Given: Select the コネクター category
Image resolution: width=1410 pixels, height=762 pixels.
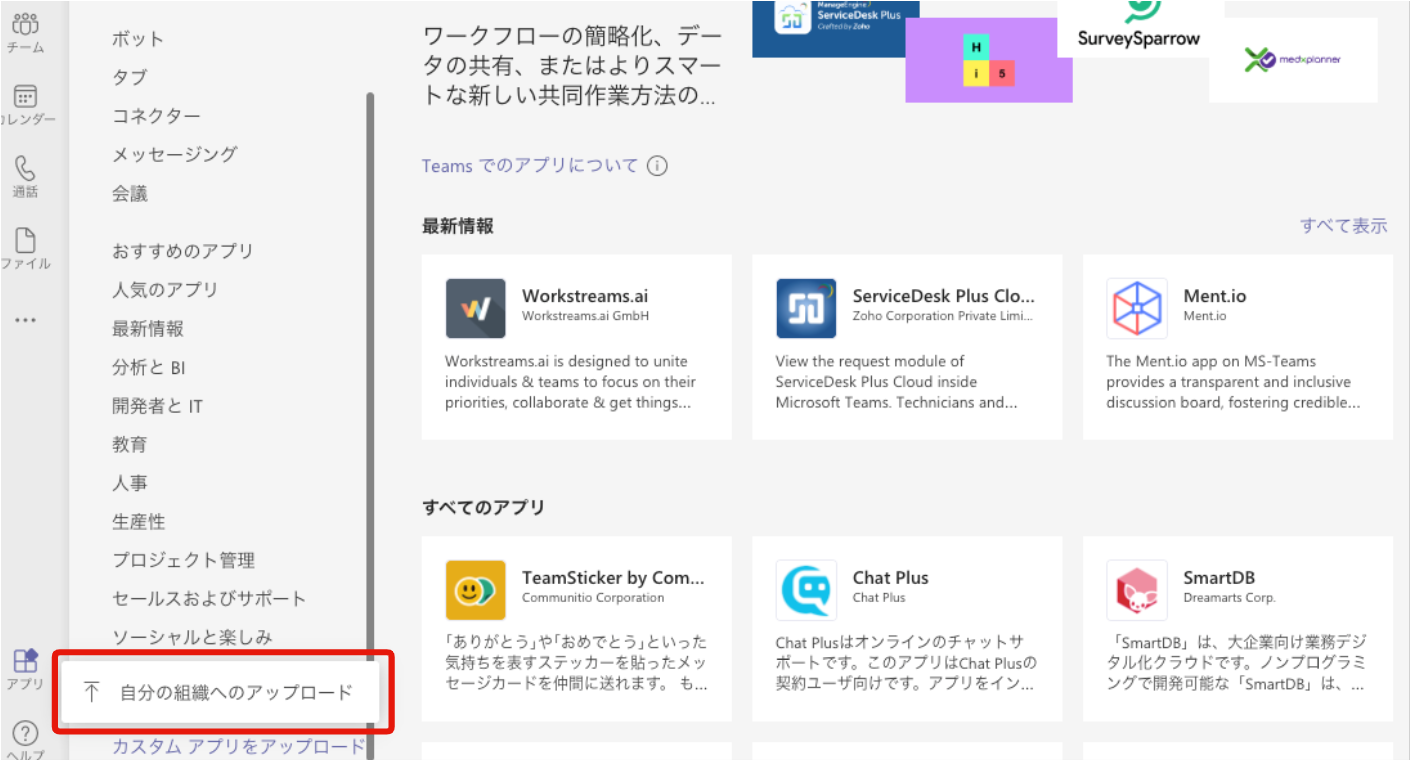Looking at the screenshot, I should pos(156,116).
